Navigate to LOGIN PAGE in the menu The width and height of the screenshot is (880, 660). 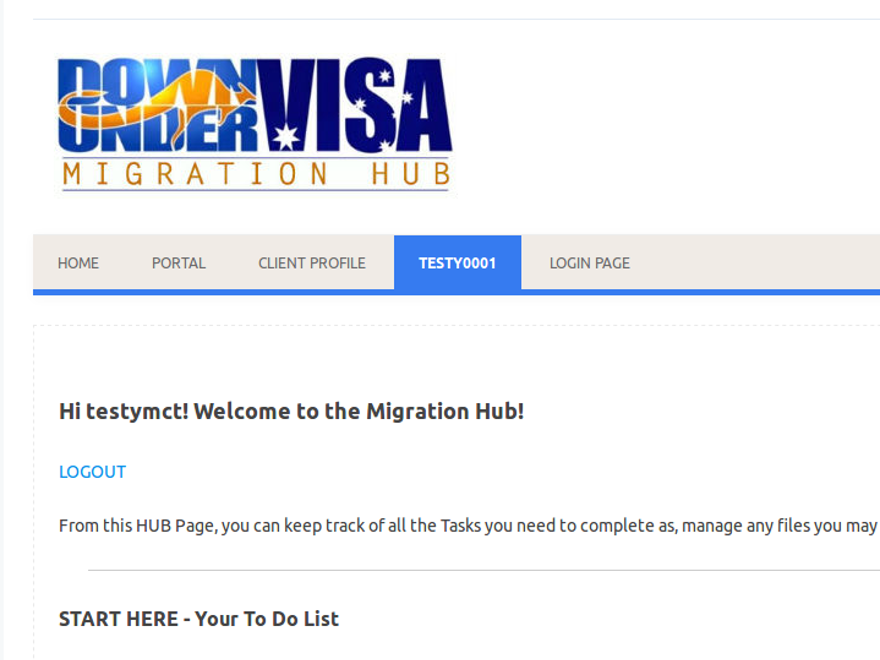pos(589,263)
